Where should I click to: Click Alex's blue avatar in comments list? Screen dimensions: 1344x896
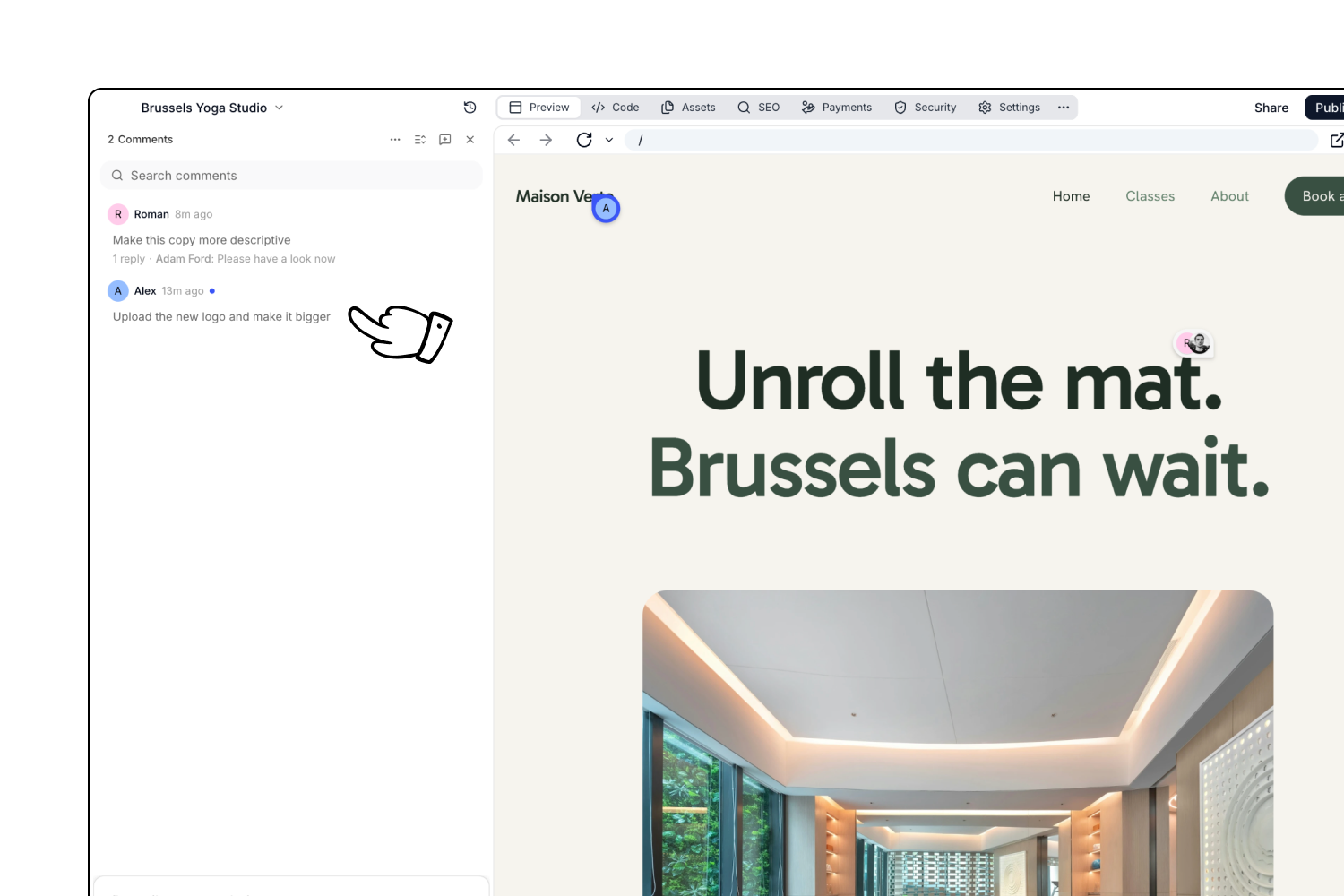[117, 291]
